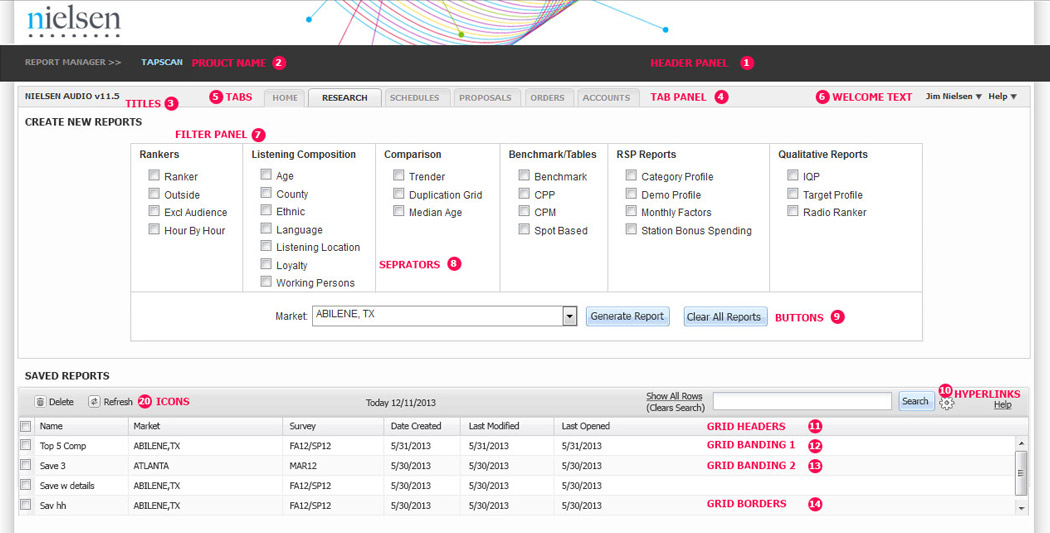Switch to the HOME tab

tap(285, 98)
